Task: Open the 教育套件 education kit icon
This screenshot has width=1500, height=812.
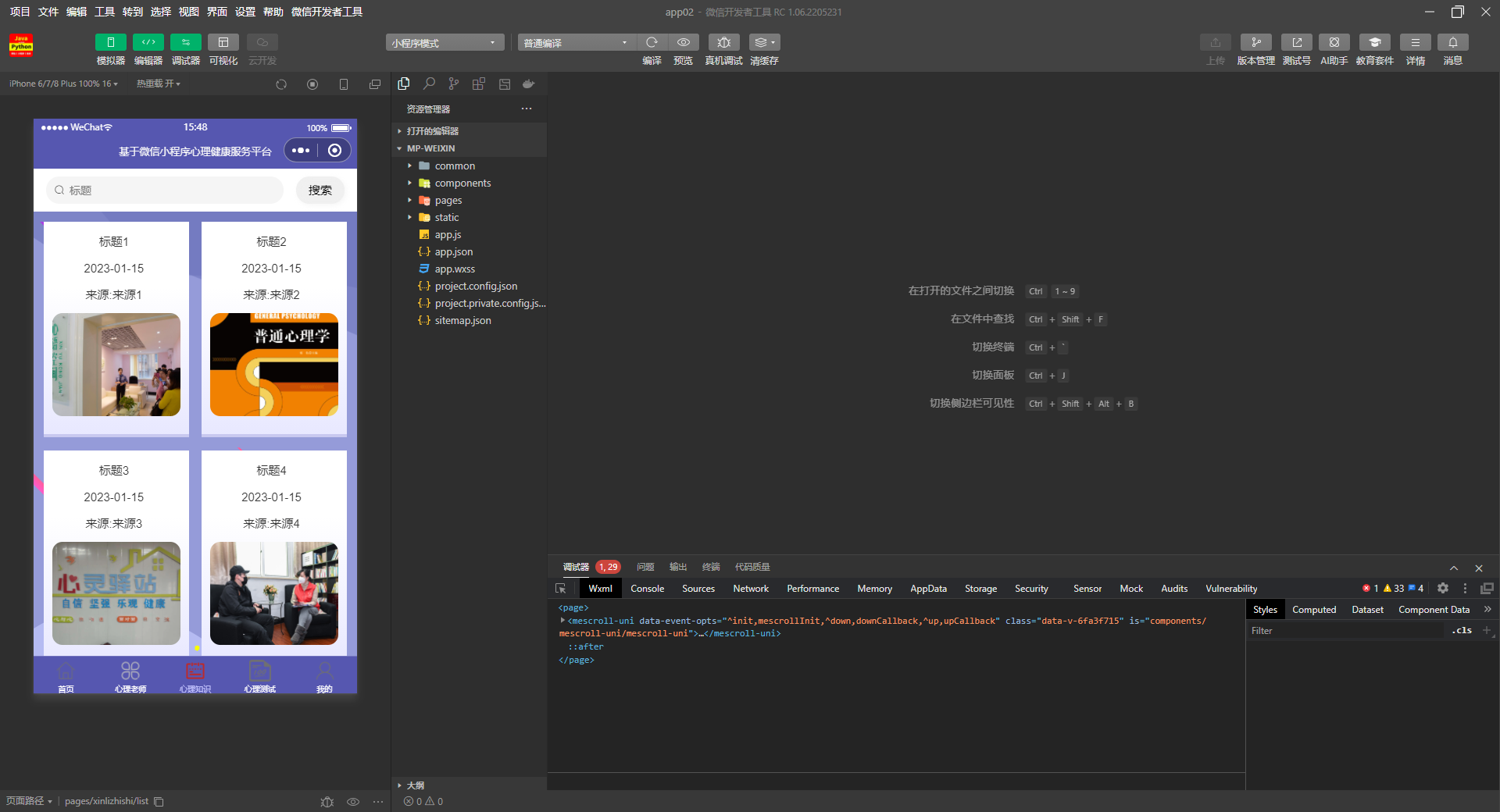Action: pos(1374,42)
